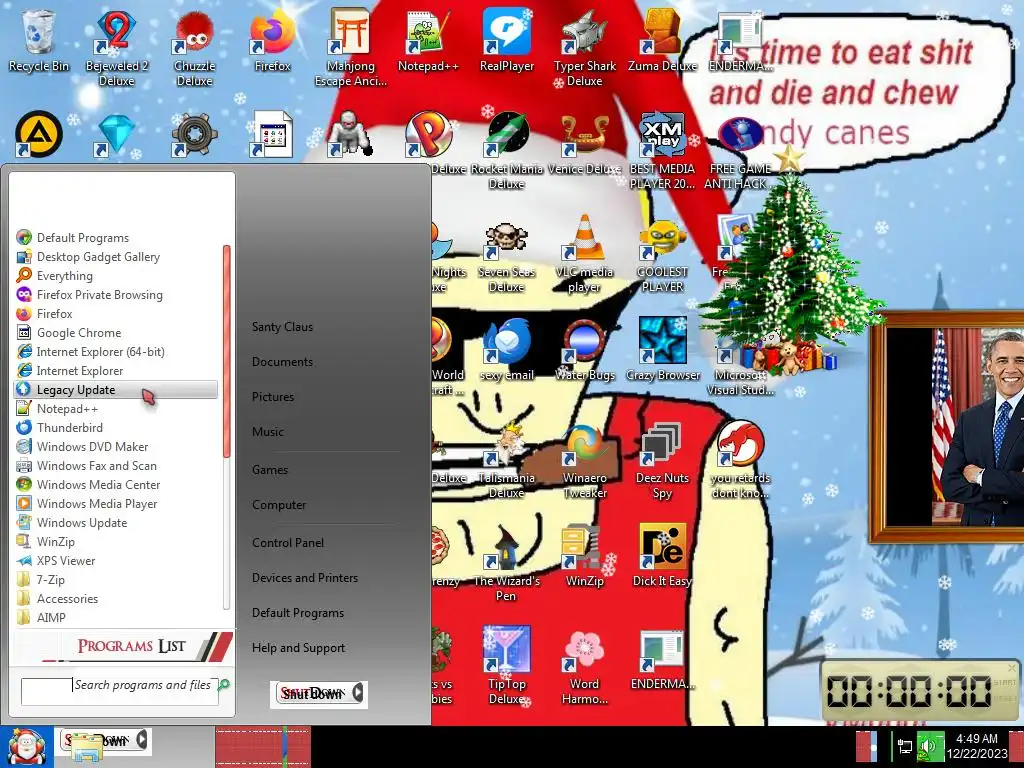Open the Recycle Bin desktop icon

tap(39, 40)
